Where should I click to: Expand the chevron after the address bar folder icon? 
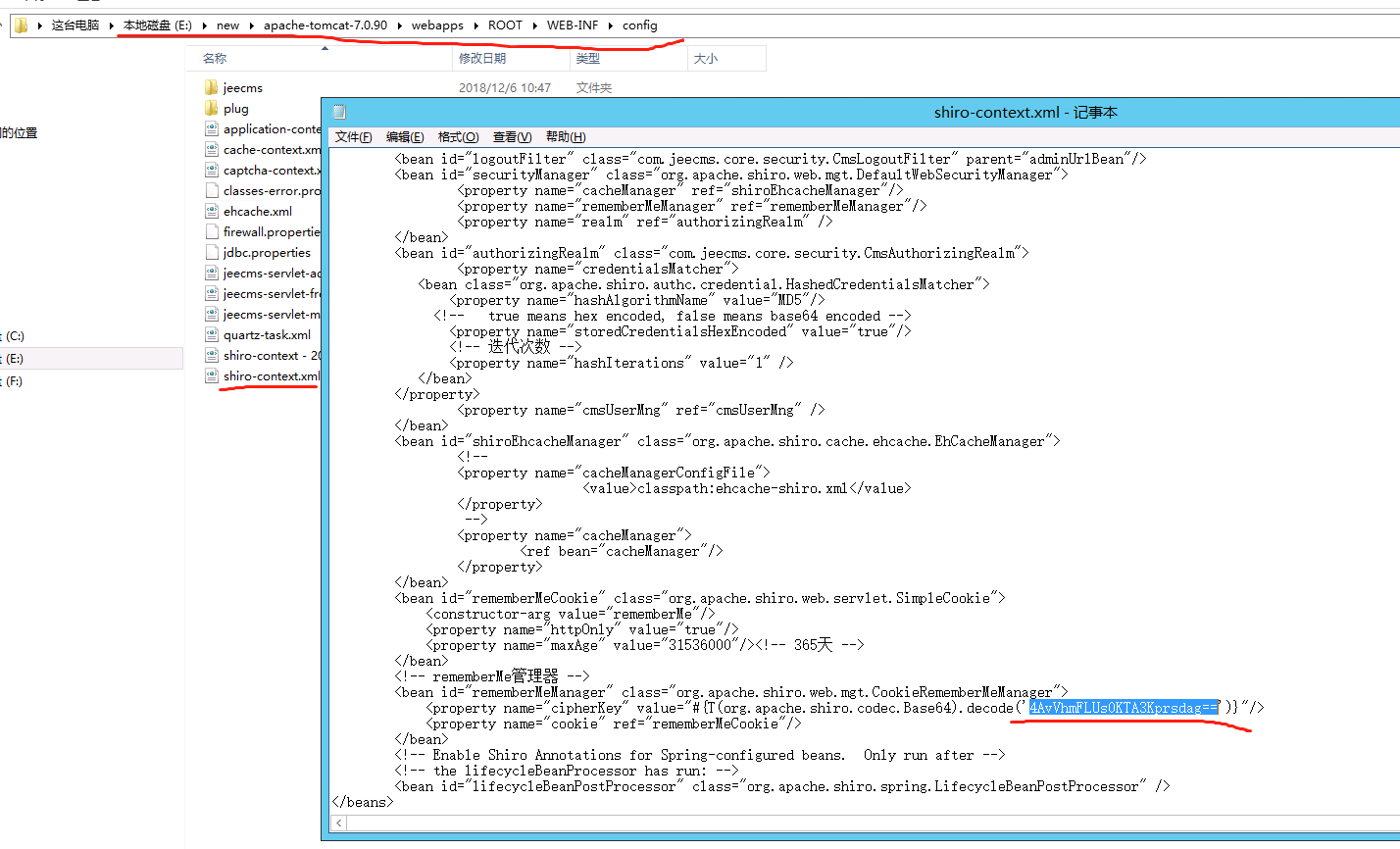tap(40, 25)
